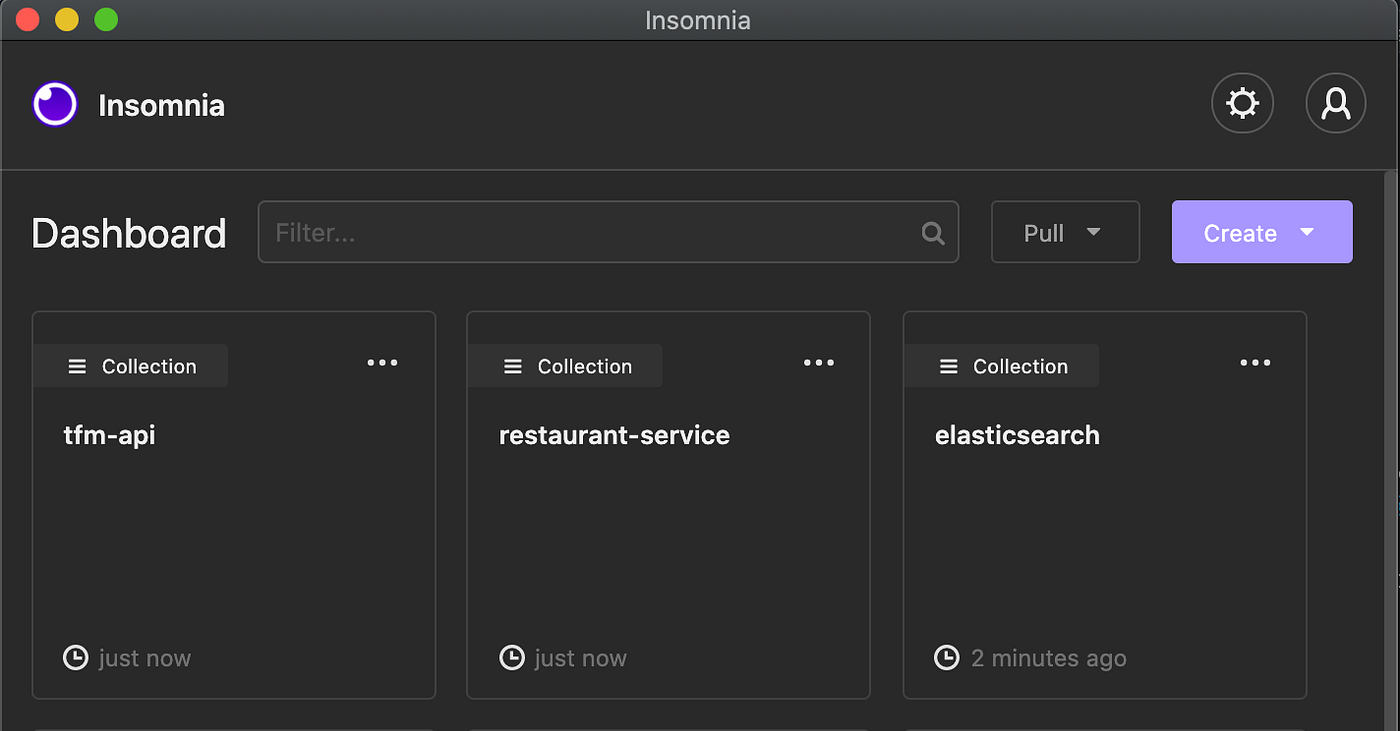Open the three-dots menu on the elasticsearch card
1400x731 pixels.
tap(1255, 363)
